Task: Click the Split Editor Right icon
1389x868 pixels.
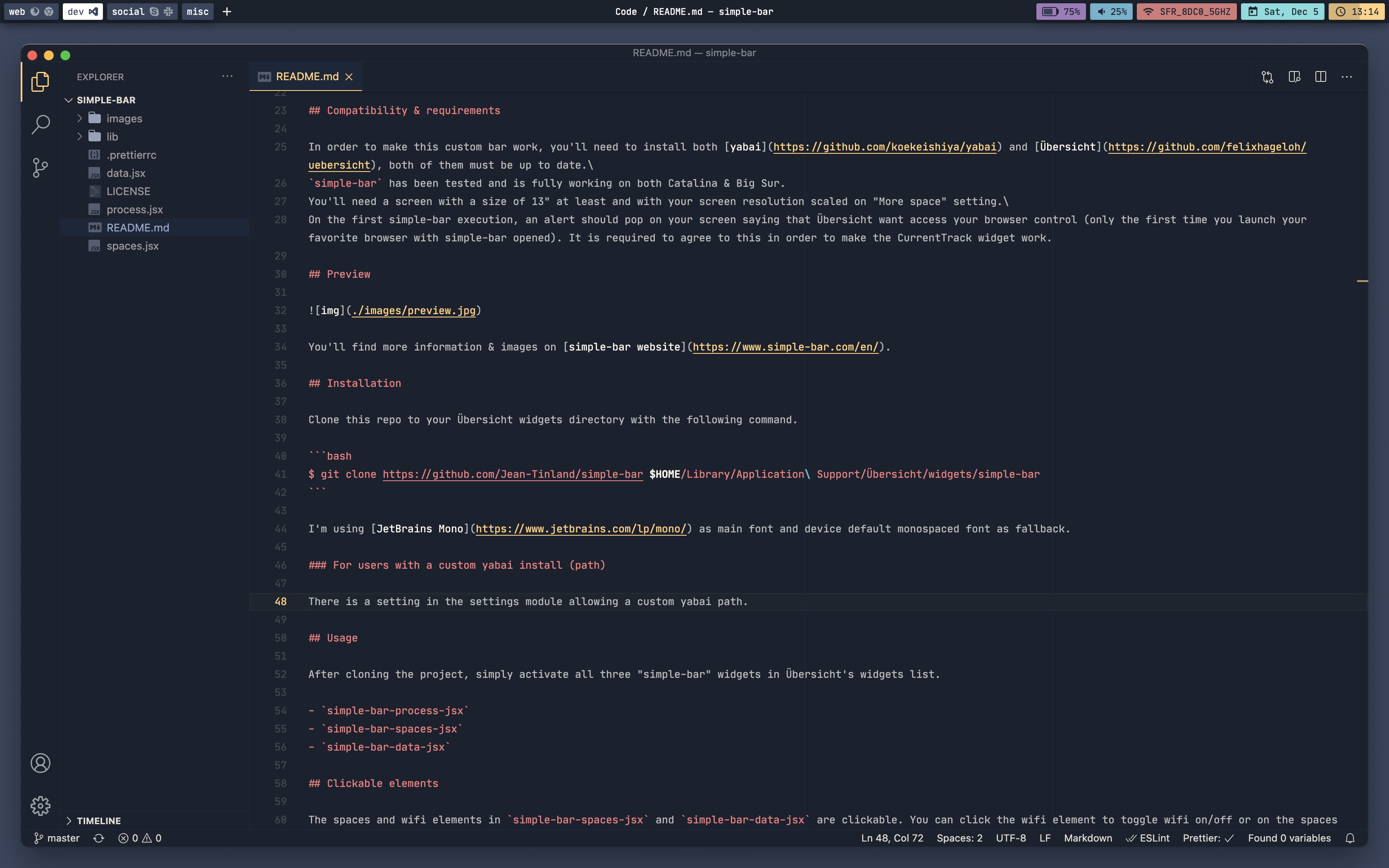Action: click(x=1320, y=77)
